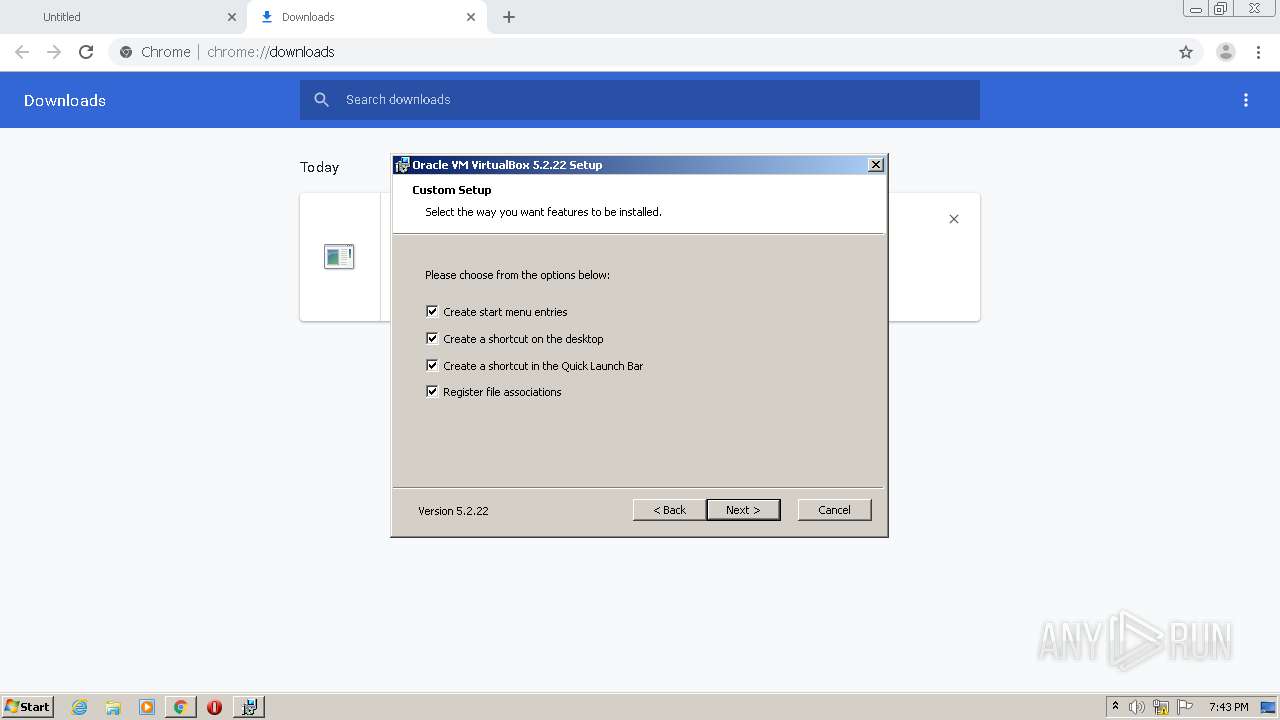The height and width of the screenshot is (720, 1280).
Task: Click the VirtualBox Setup title icon
Action: (x=402, y=165)
